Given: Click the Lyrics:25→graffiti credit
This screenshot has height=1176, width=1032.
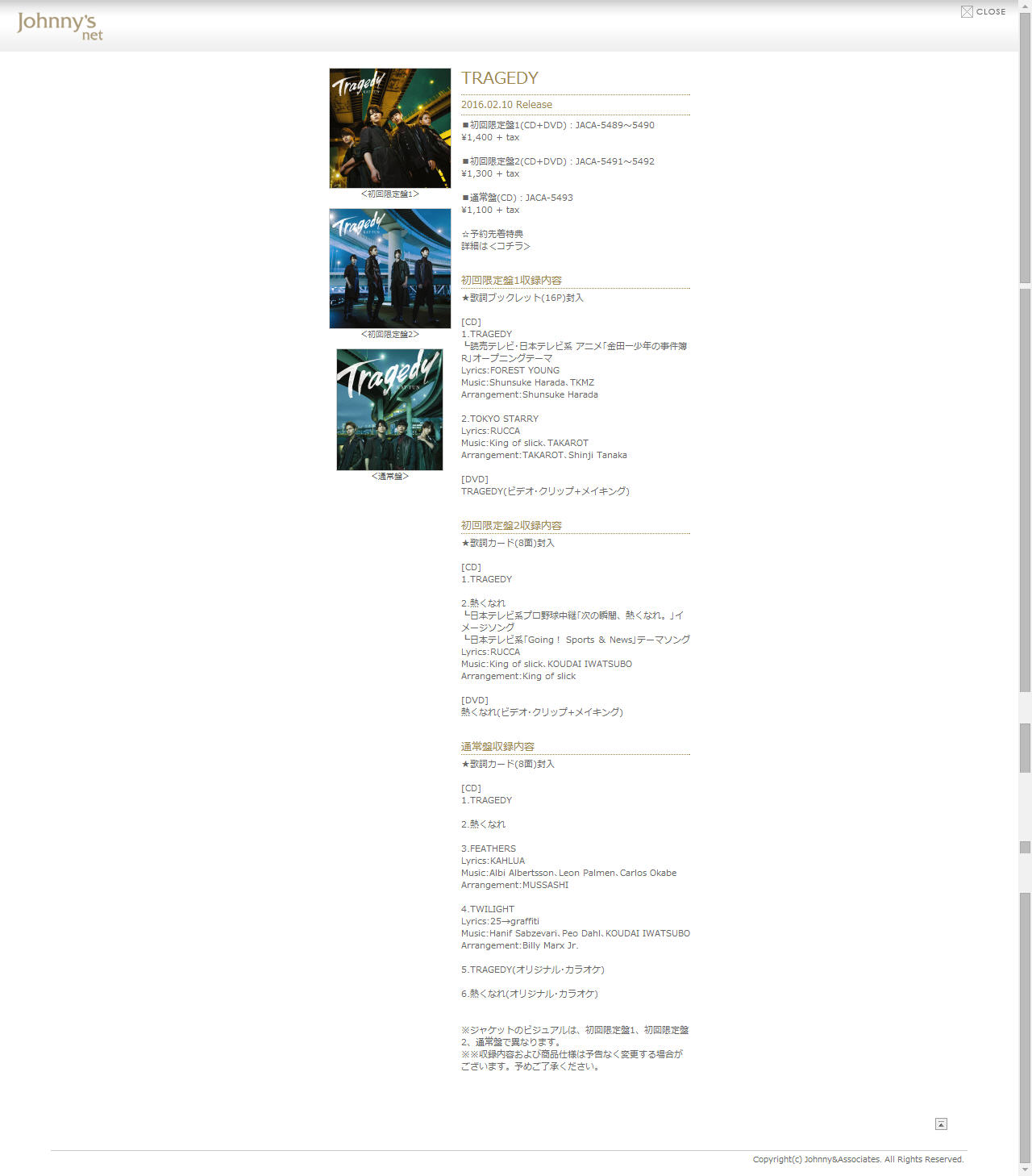Looking at the screenshot, I should point(500,921).
